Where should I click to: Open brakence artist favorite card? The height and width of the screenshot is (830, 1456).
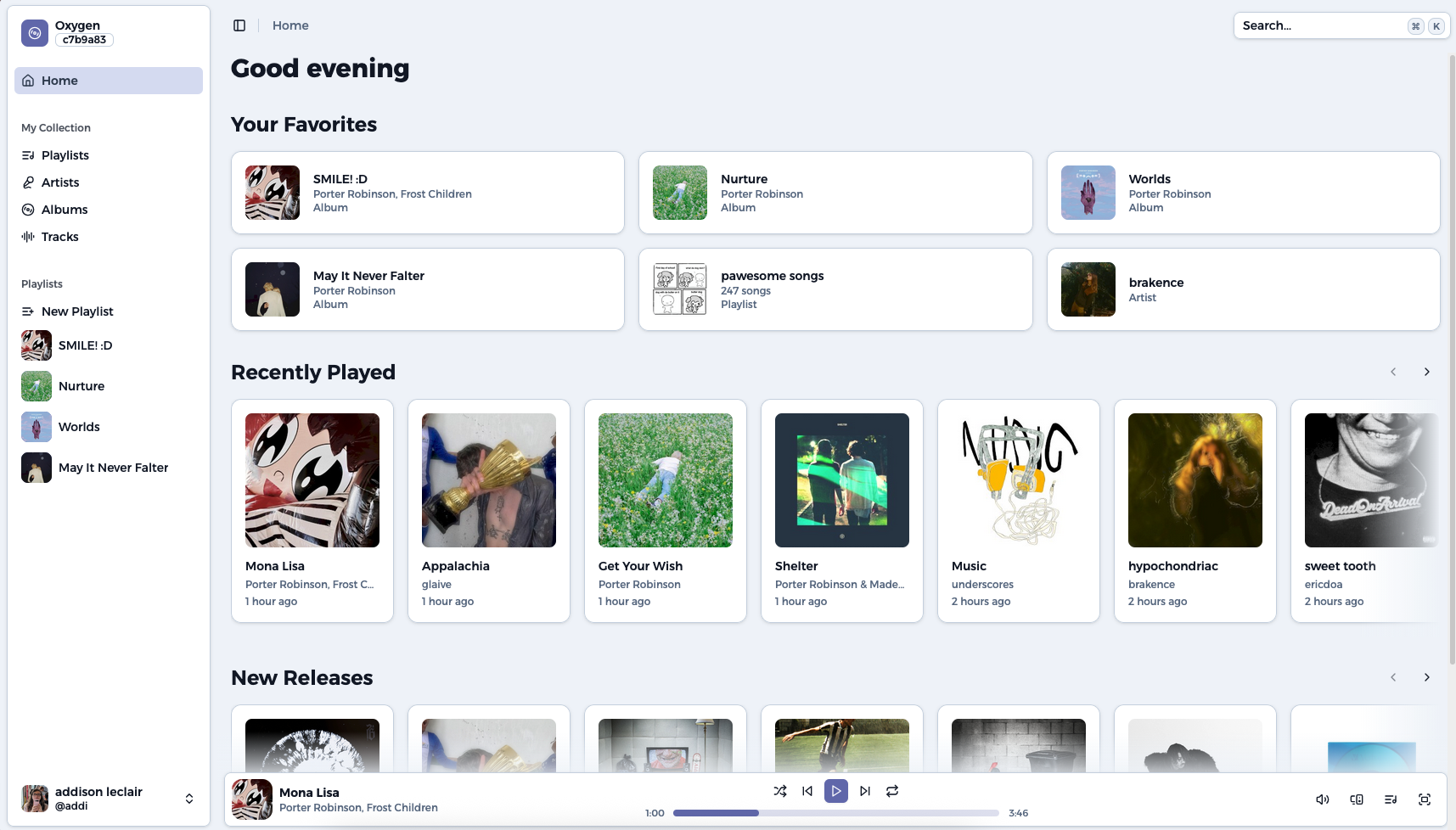[x=1243, y=289]
